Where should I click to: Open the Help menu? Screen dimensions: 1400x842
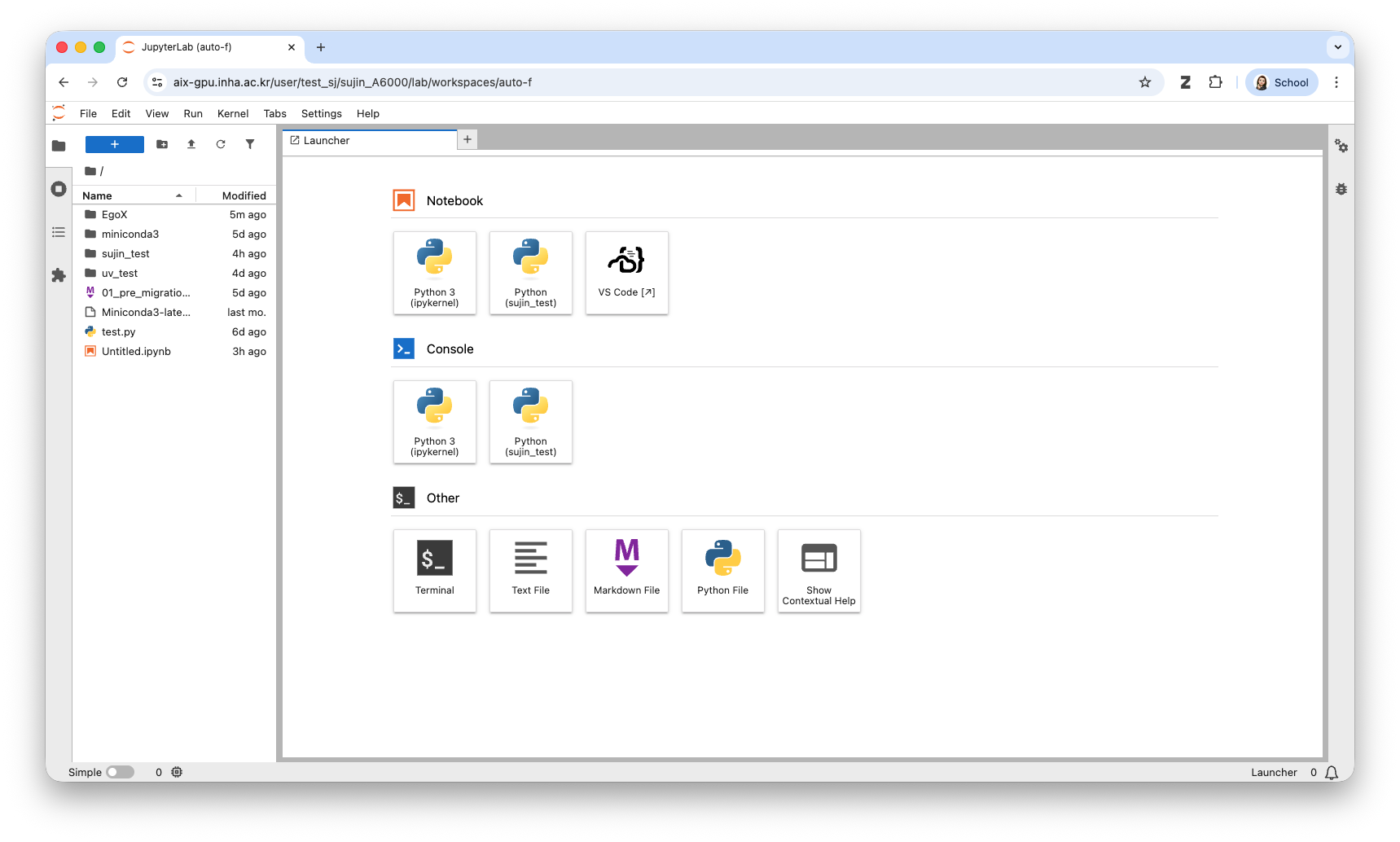tap(368, 113)
